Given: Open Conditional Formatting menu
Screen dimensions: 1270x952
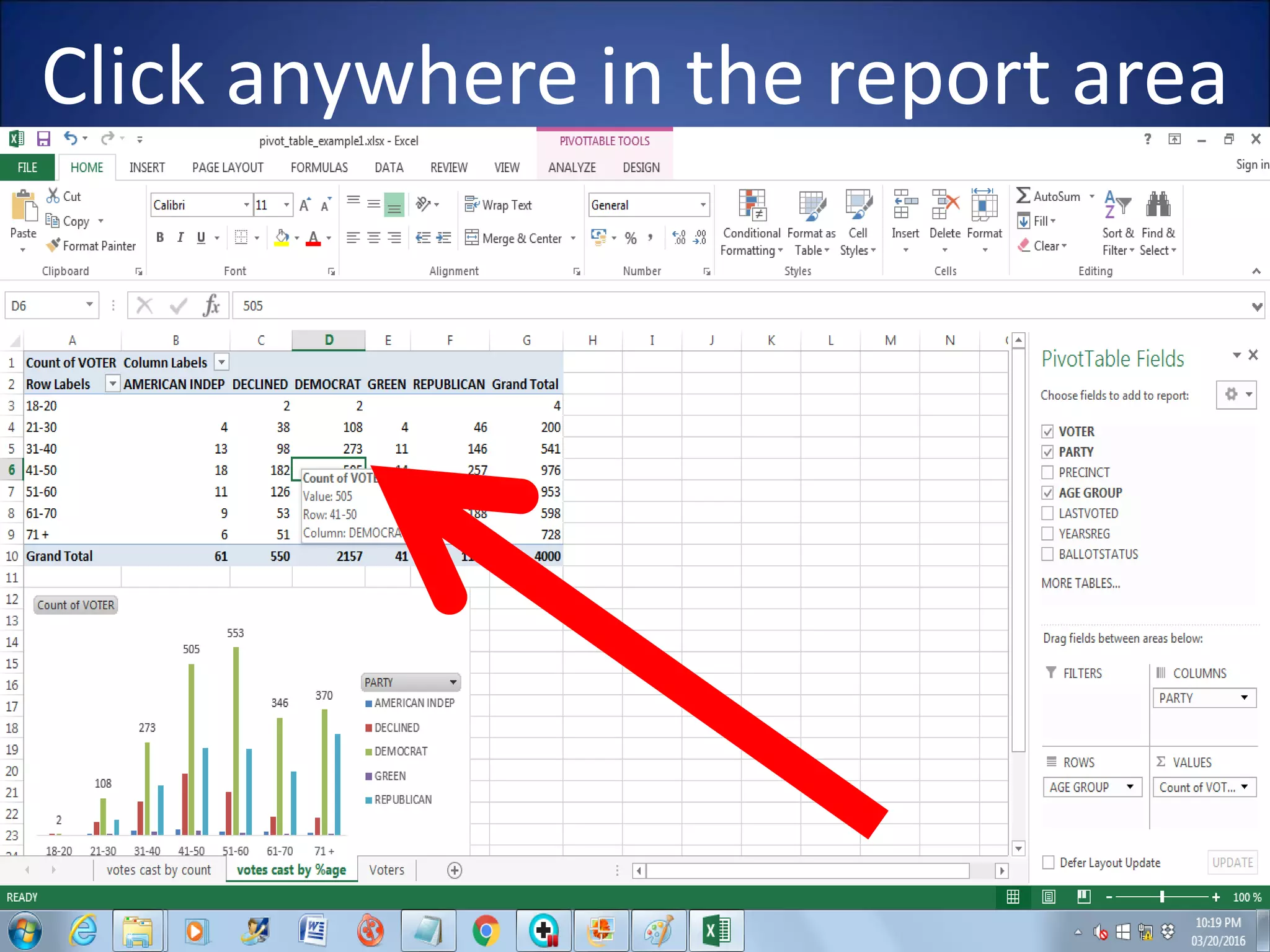Looking at the screenshot, I should pos(751,223).
